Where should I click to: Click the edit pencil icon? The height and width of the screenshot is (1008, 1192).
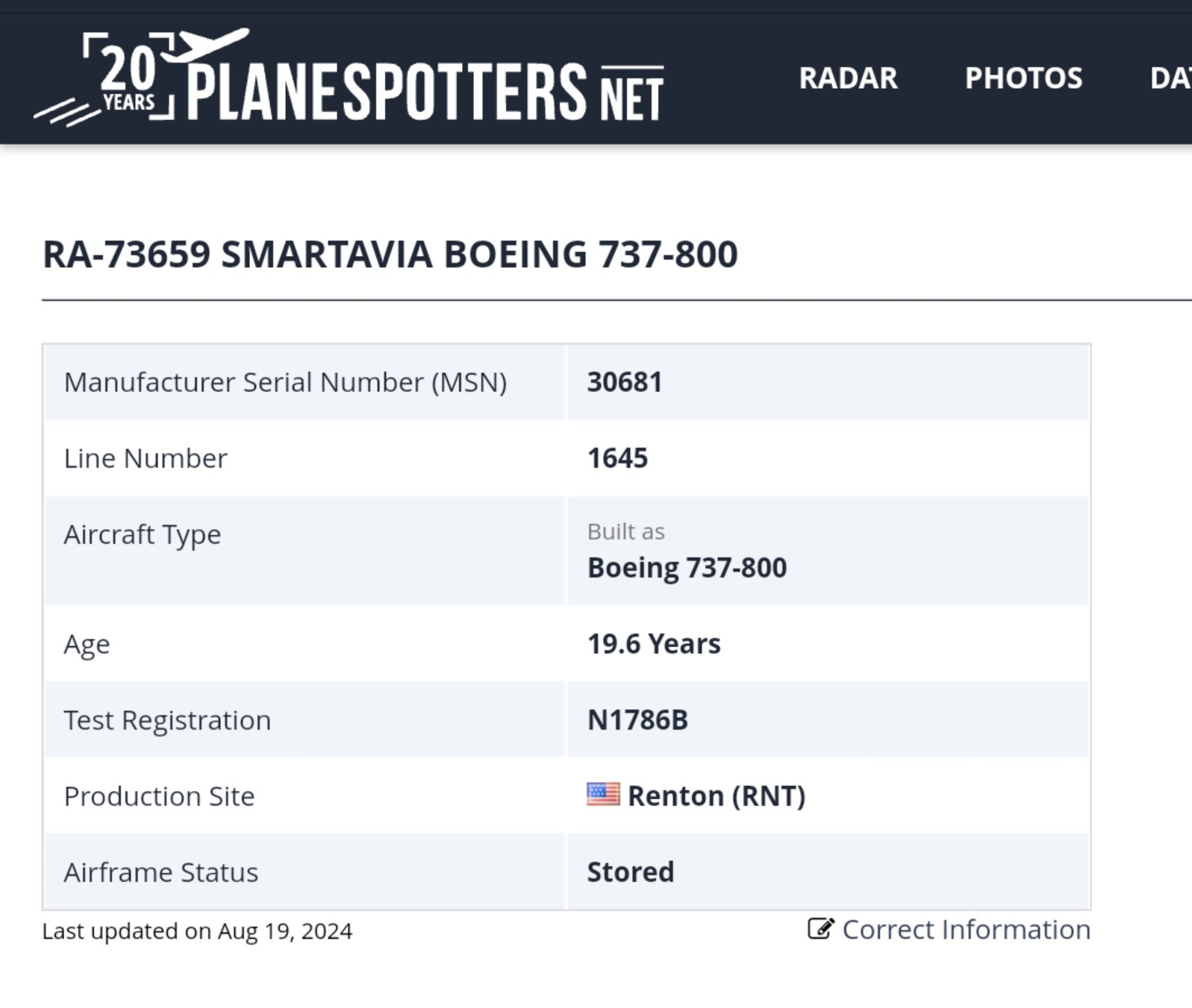820,929
